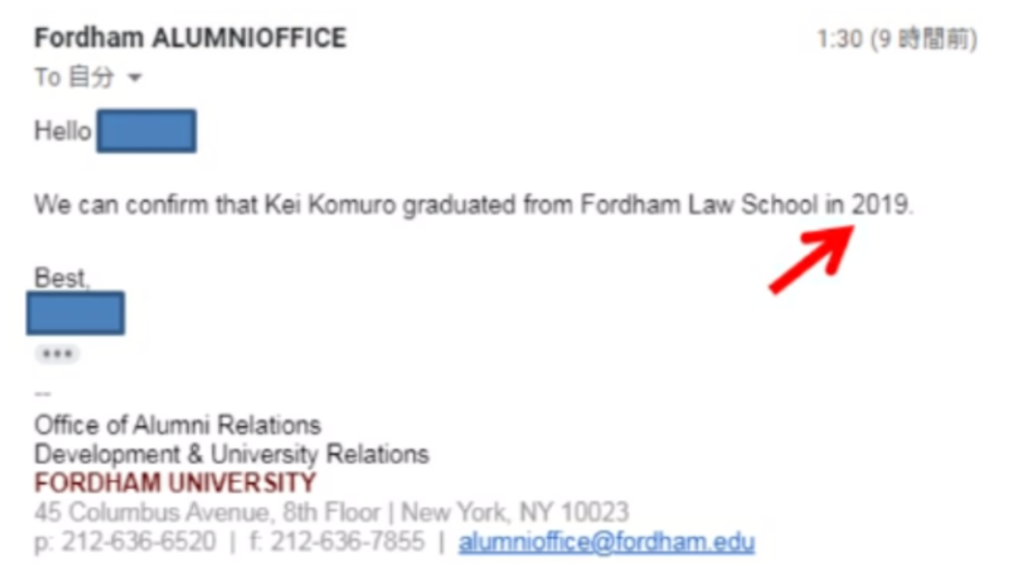This screenshot has width=1024, height=566.
Task: Click Development & University Relations line
Action: 231,454
